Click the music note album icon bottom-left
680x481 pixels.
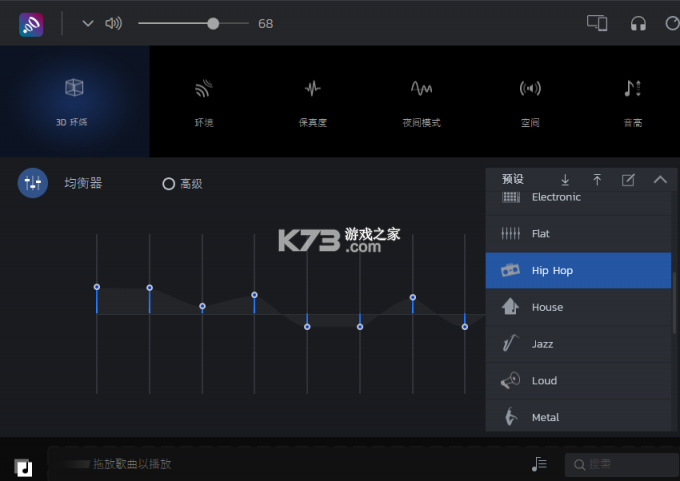coord(23,468)
